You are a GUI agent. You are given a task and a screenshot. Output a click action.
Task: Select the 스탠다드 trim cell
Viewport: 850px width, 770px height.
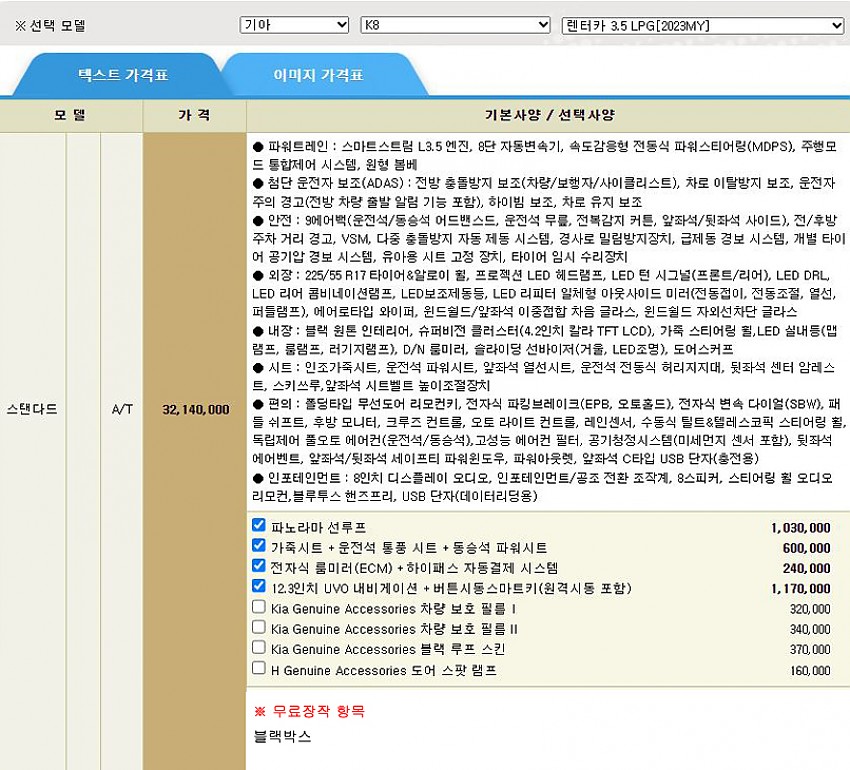tap(32, 409)
